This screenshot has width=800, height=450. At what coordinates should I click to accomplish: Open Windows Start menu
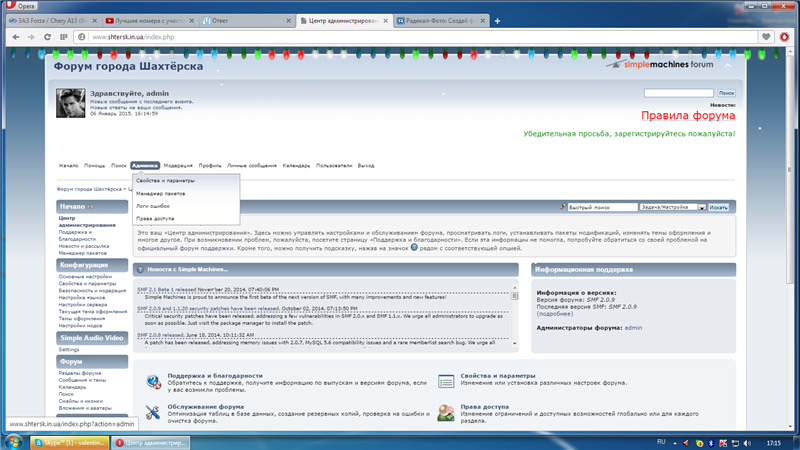pos(13,442)
